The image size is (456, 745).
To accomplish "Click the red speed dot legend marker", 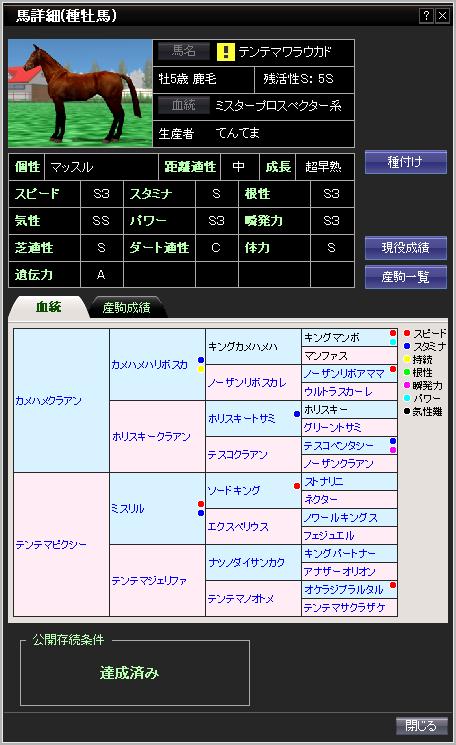I will (x=407, y=333).
